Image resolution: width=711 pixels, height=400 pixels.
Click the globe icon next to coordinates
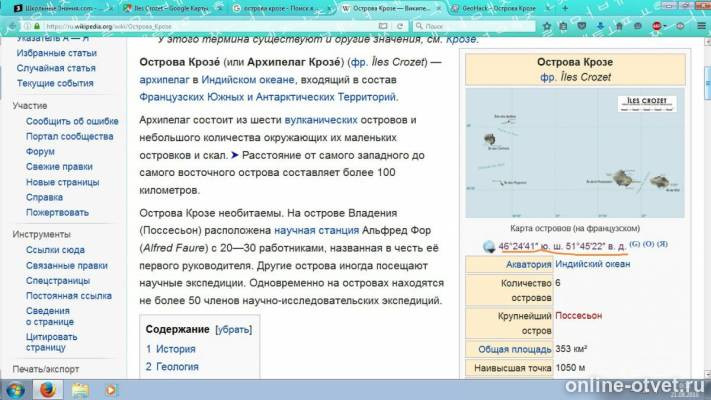(x=489, y=247)
